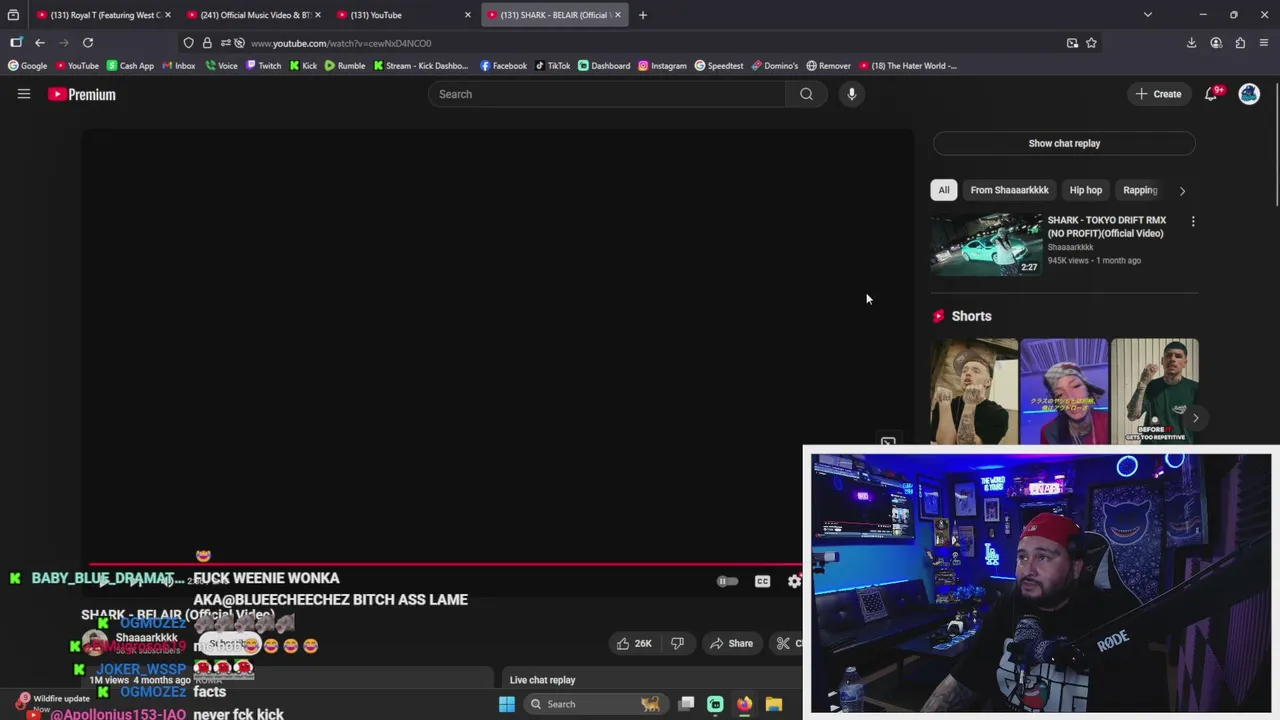
Task: Click the YouTube search input field
Action: pos(607,94)
